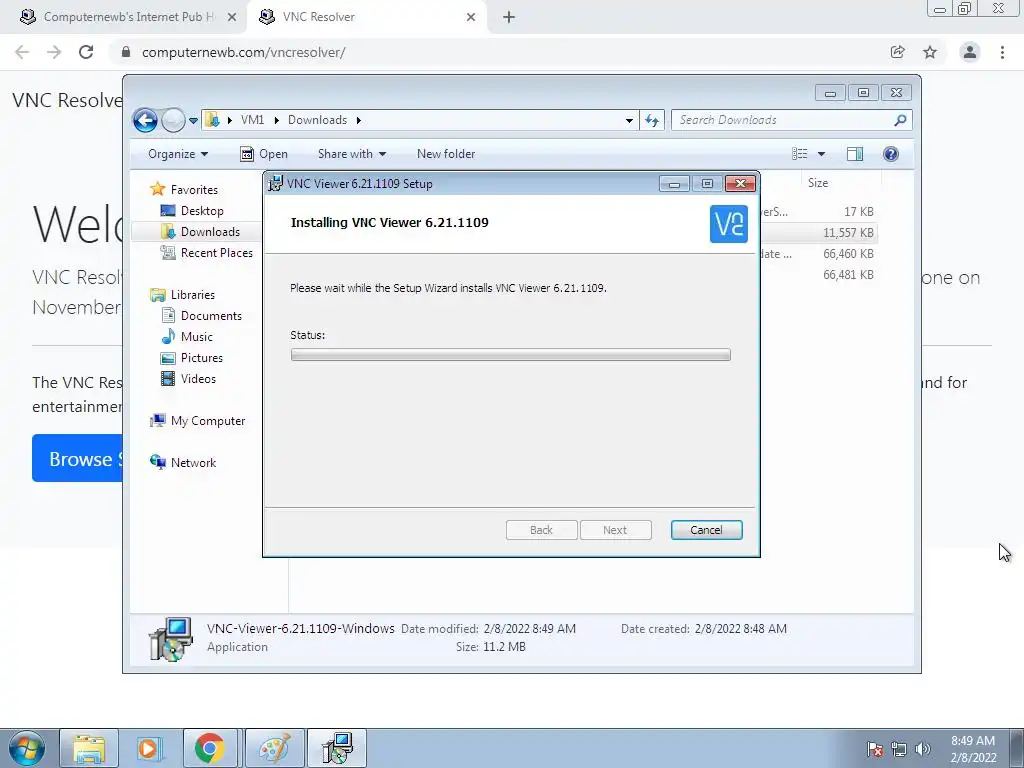Click the Downloads breadcrumb in address bar
This screenshot has width=1024, height=768.
click(x=317, y=120)
